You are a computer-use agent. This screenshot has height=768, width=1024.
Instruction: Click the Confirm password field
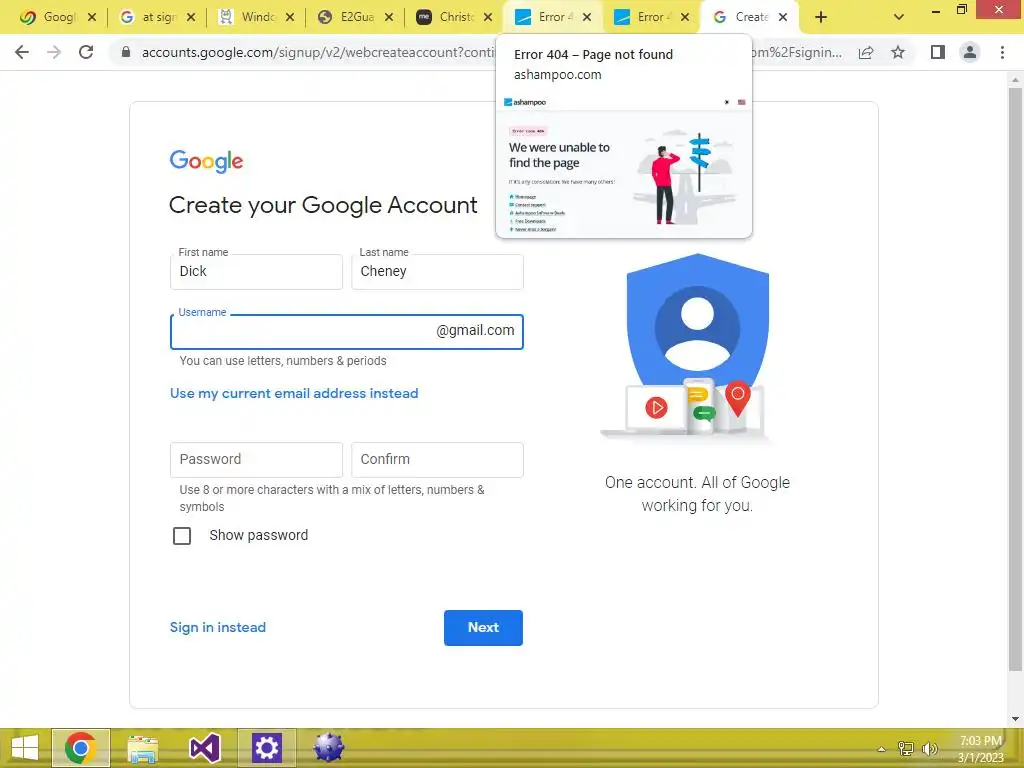437,460
